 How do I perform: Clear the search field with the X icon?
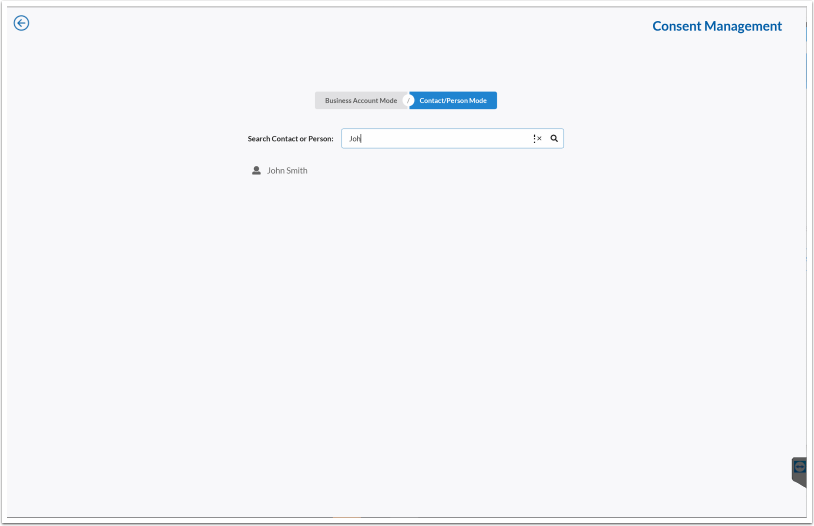(x=540, y=139)
